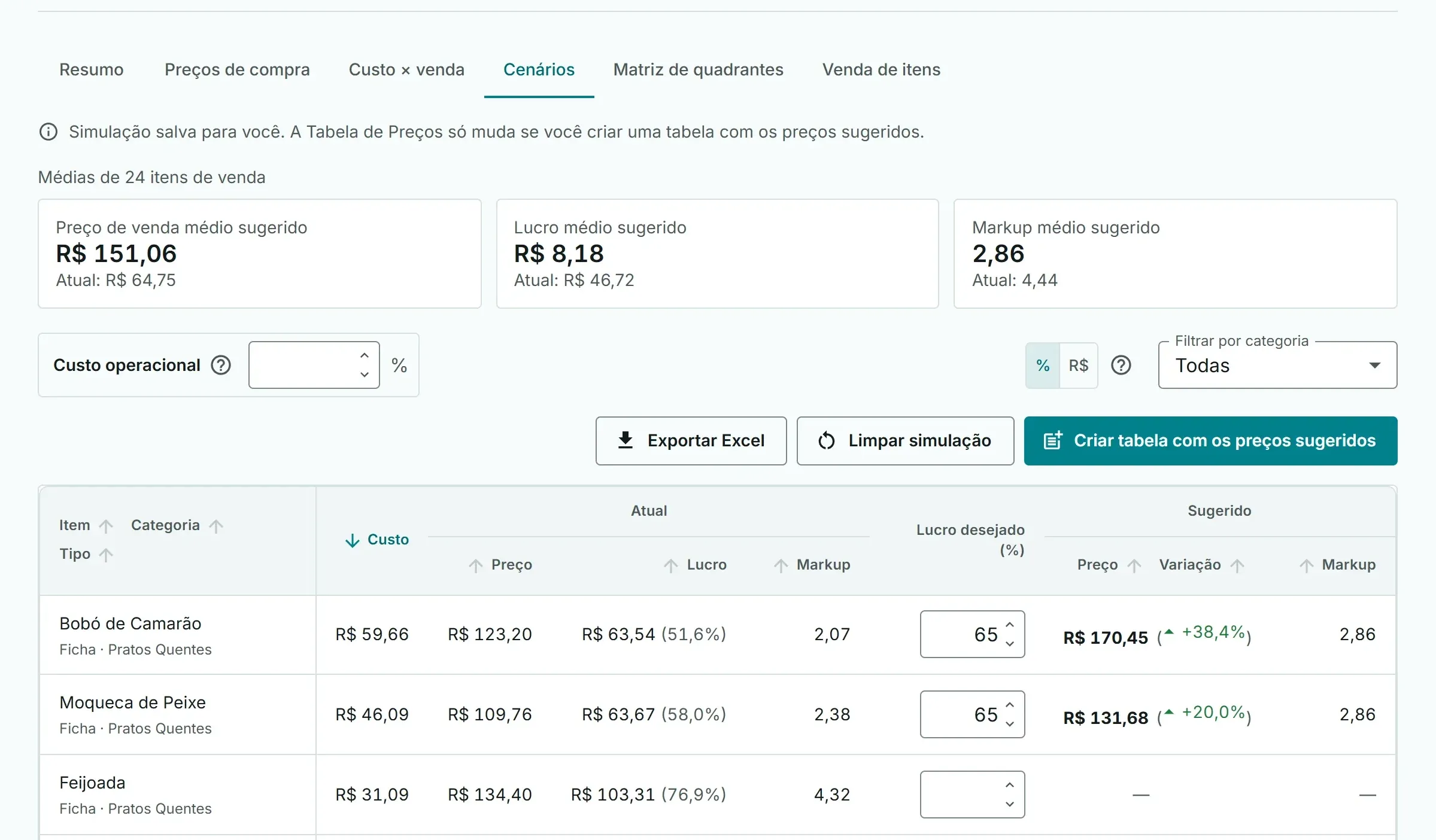Click Bobó de Camarão lucro desejado field

point(972,634)
